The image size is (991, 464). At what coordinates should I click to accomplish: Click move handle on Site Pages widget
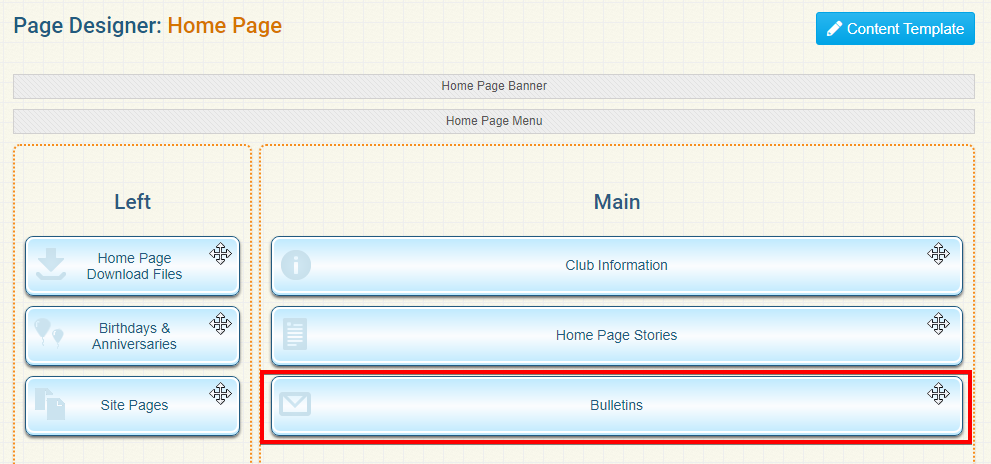[220, 393]
